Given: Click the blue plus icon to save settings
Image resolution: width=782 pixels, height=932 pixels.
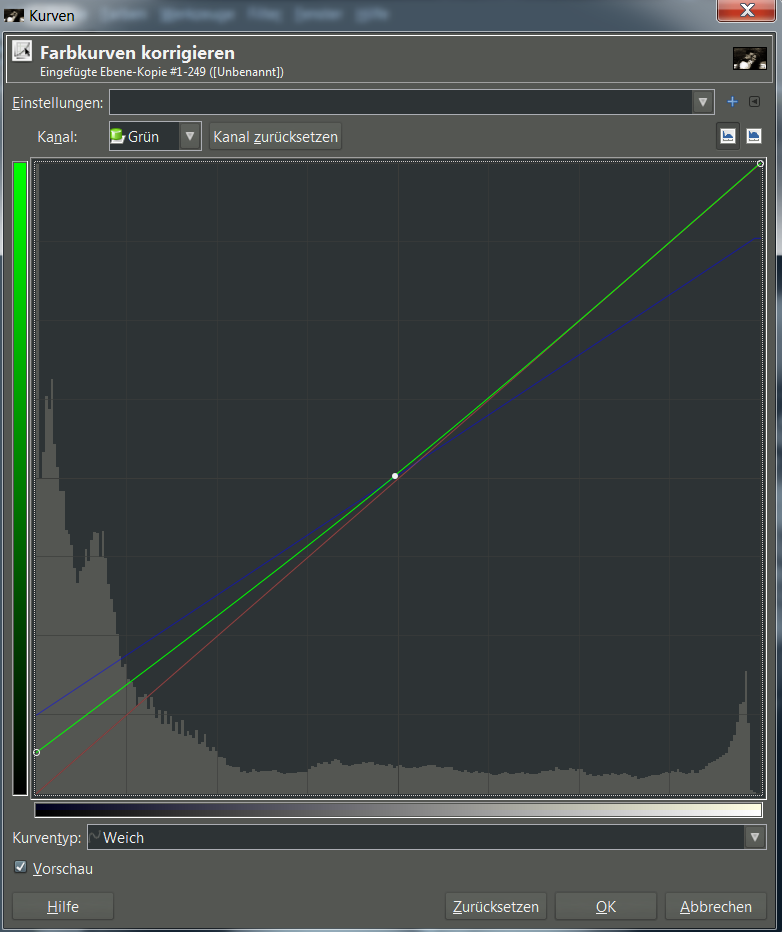Looking at the screenshot, I should coord(732,102).
